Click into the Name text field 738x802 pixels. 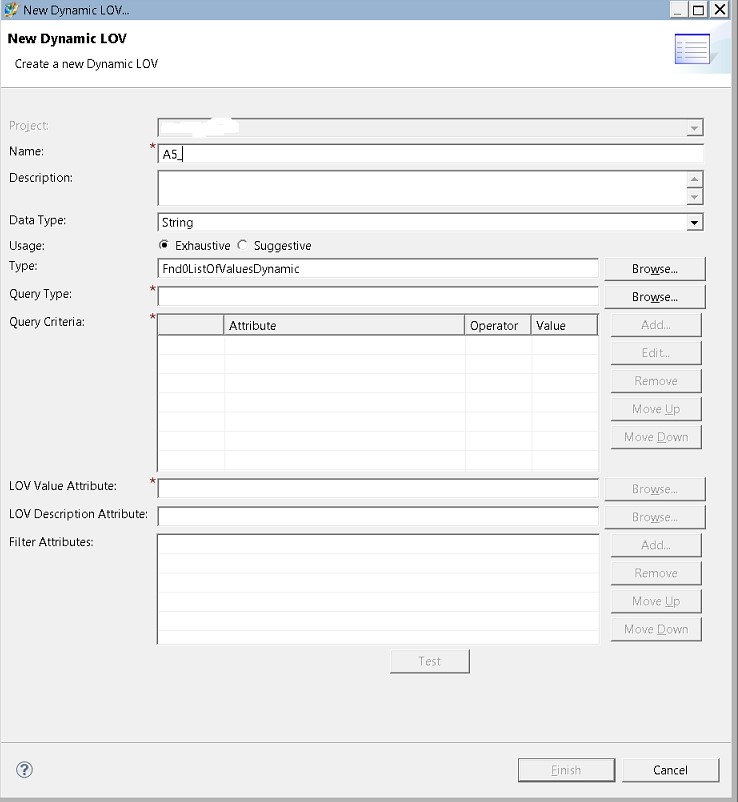(x=430, y=154)
